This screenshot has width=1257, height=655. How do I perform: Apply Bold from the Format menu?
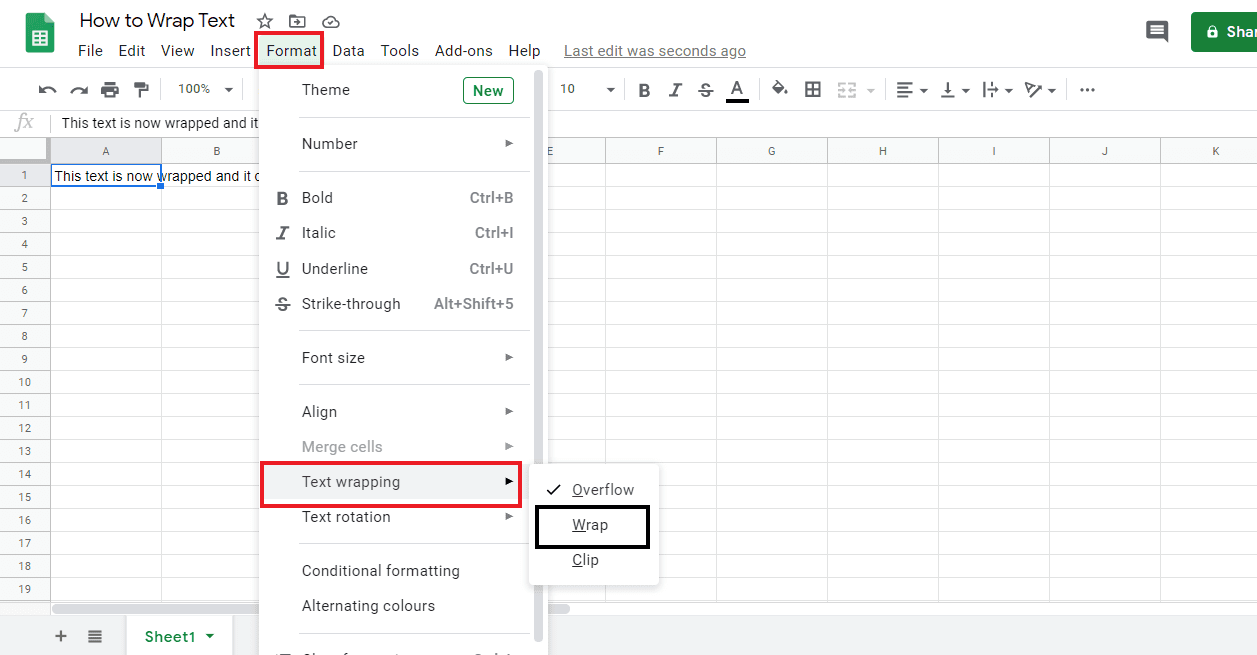coord(396,198)
